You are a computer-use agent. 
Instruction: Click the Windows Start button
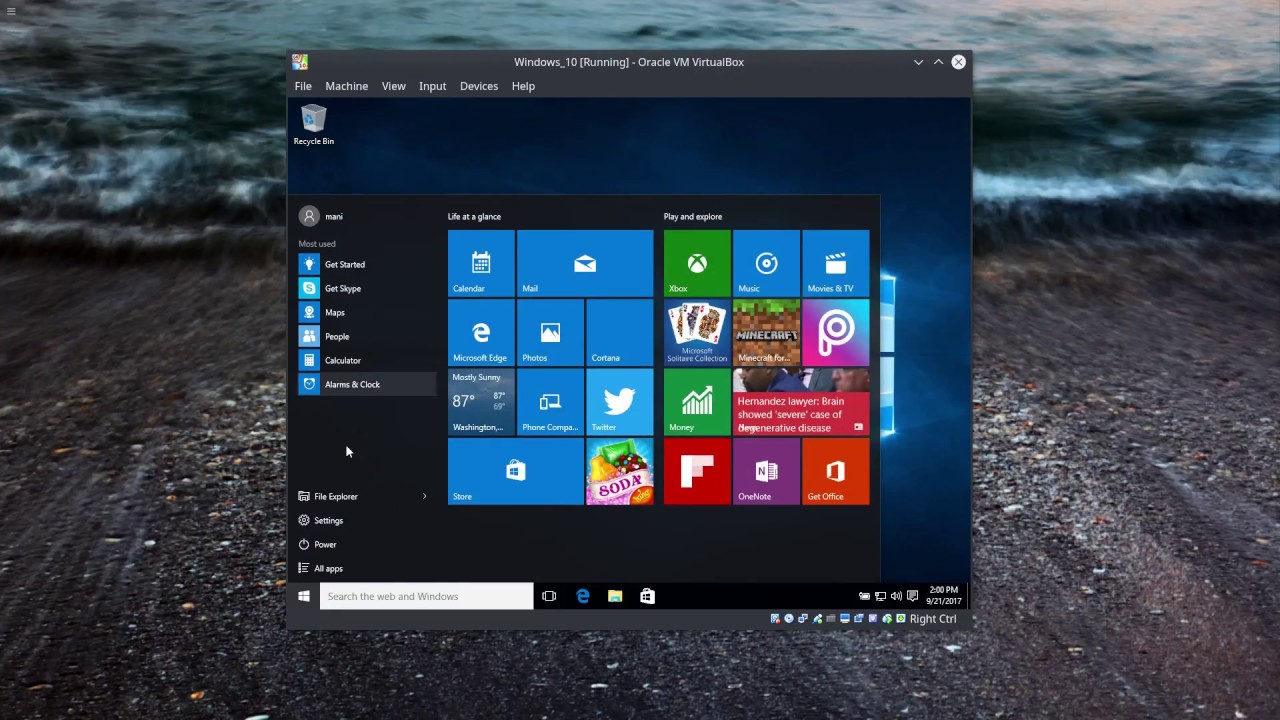pyautogui.click(x=304, y=596)
